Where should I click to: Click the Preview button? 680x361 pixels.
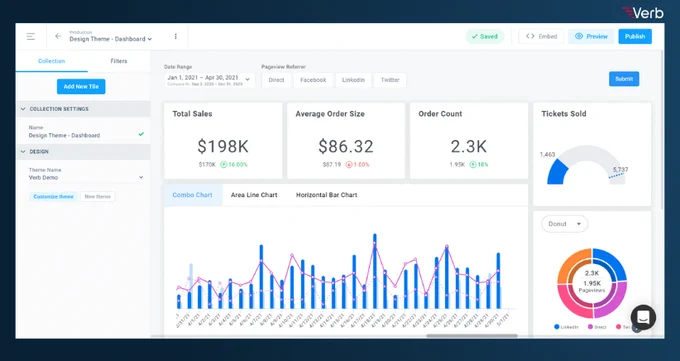pyautogui.click(x=592, y=36)
